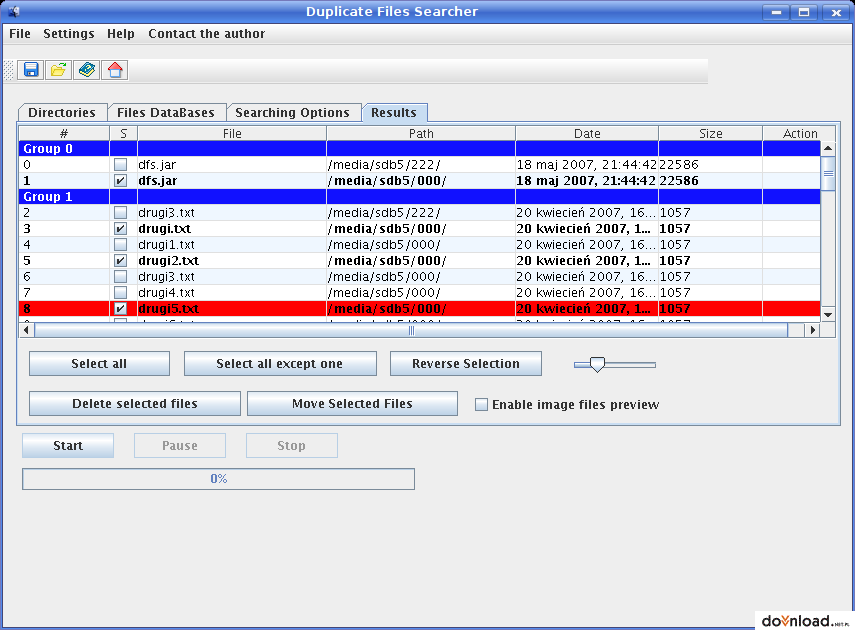
Task: Click the S column header
Action: (x=124, y=134)
